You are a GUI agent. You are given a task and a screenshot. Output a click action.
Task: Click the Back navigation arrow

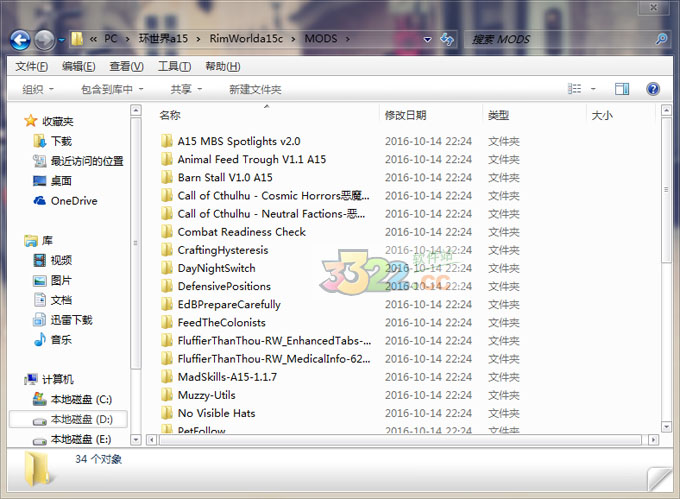tap(20, 40)
